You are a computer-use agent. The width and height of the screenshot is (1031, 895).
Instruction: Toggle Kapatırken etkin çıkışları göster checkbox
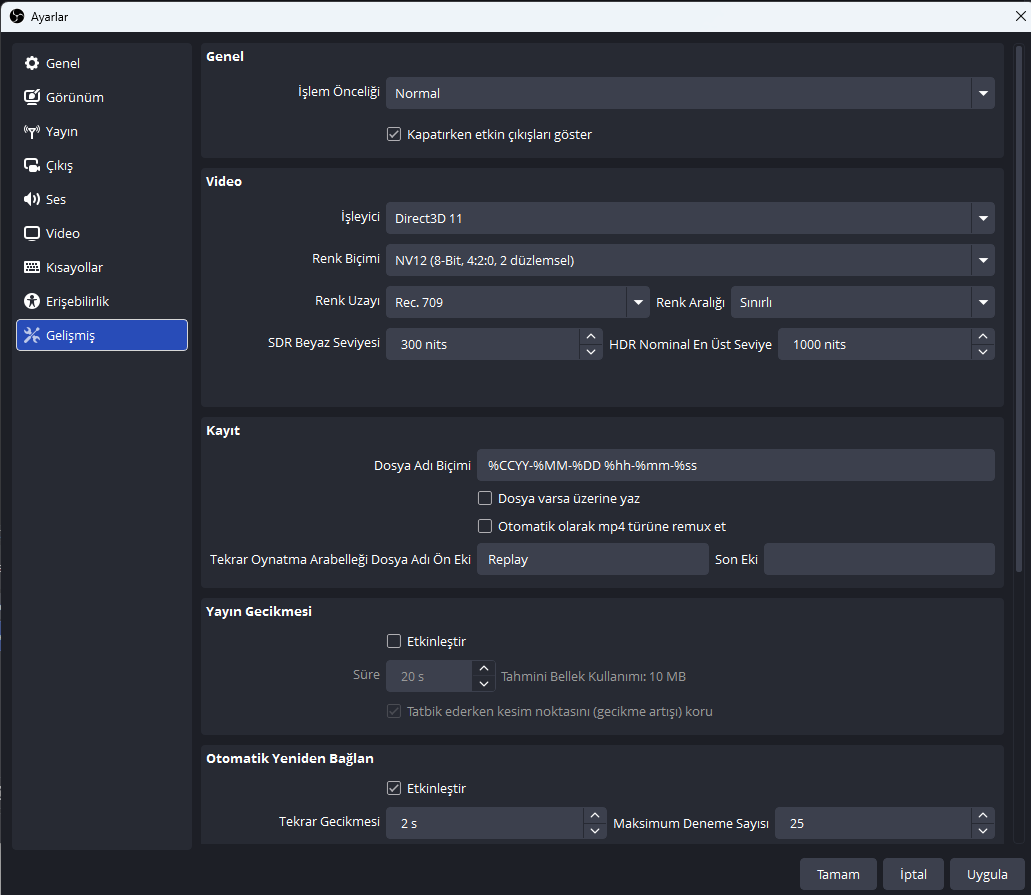394,134
